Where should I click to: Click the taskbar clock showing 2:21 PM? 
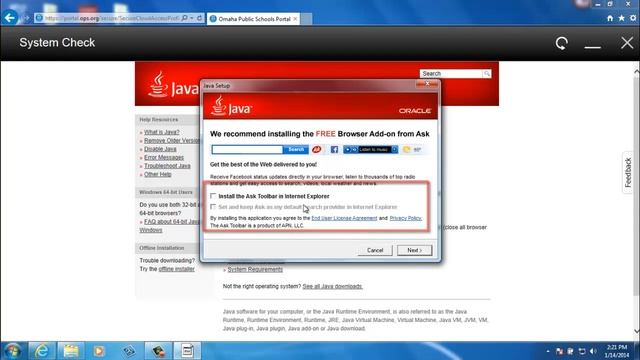point(617,351)
